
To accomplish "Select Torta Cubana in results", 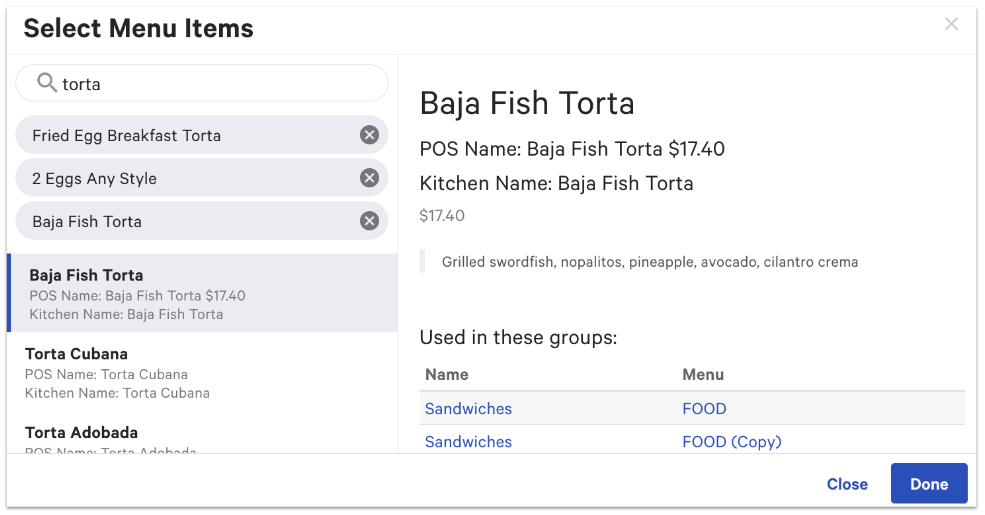I will click(x=200, y=372).
